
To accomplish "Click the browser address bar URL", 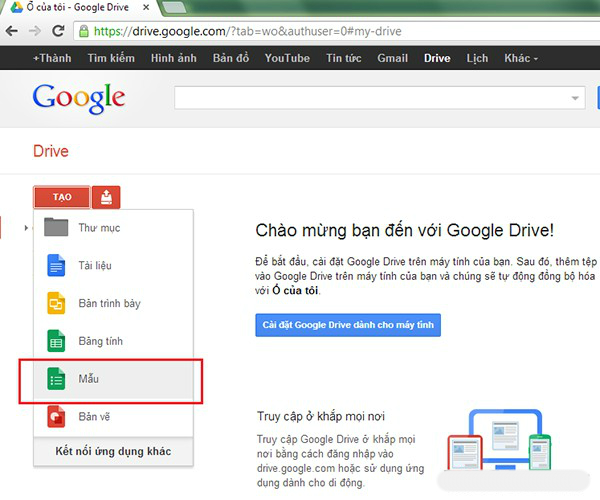I will click(x=248, y=31).
